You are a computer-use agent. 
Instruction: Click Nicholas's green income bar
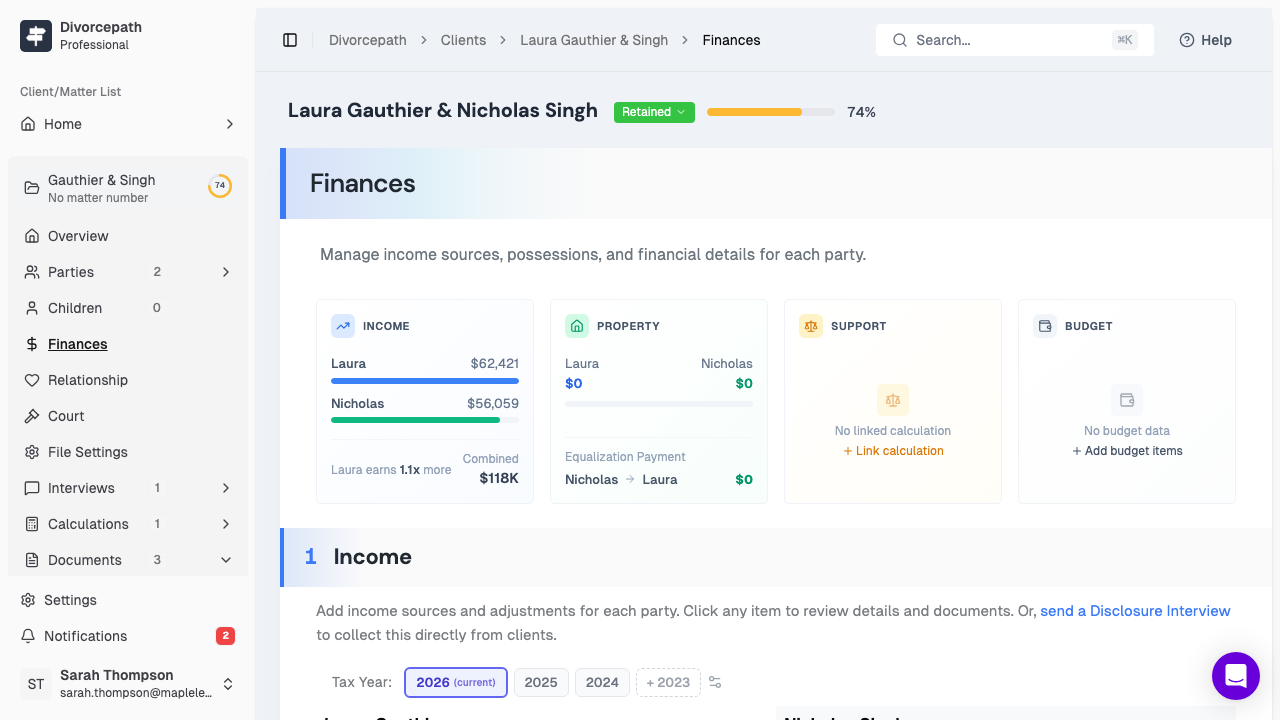(425, 420)
